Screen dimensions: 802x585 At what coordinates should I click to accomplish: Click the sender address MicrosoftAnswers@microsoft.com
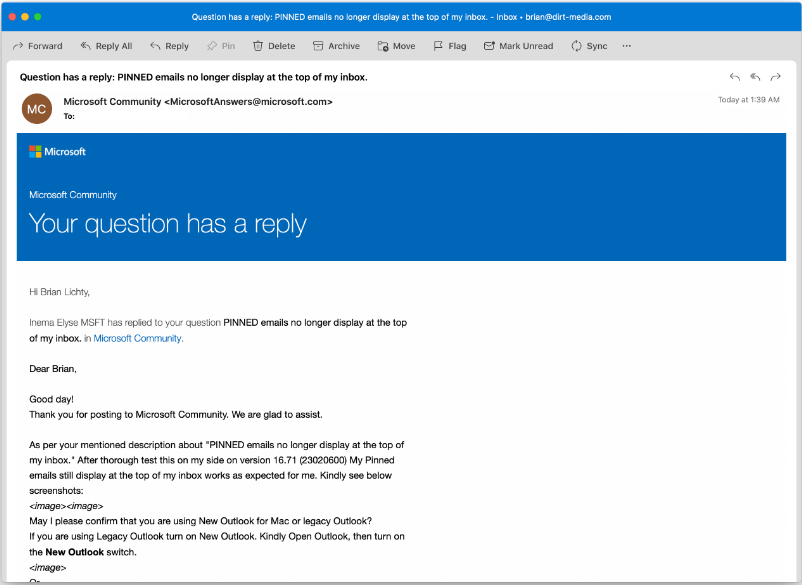[x=249, y=102]
